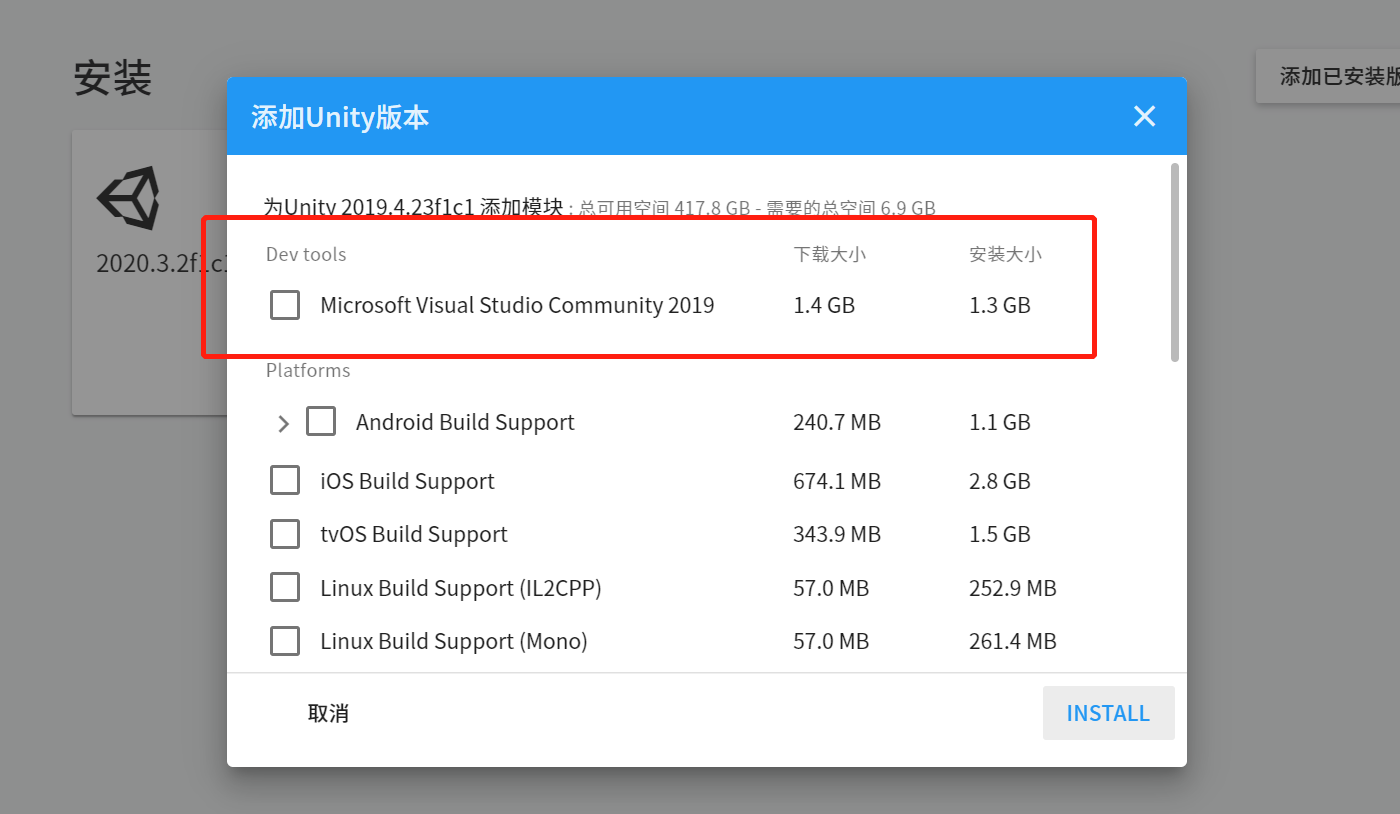
Task: Click the dialog's vertical scrollbar thumb
Action: (x=1175, y=261)
